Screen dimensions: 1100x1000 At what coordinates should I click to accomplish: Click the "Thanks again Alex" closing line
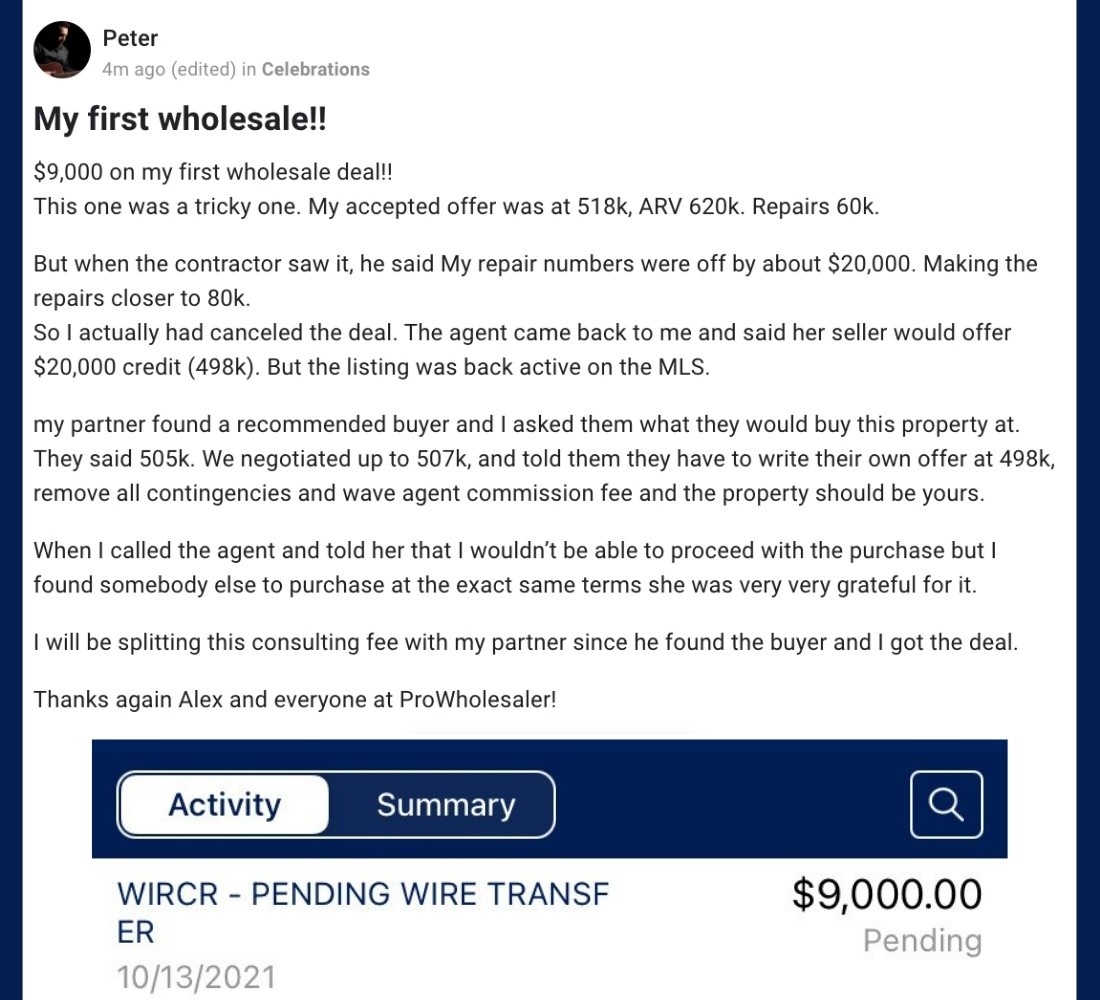point(294,699)
